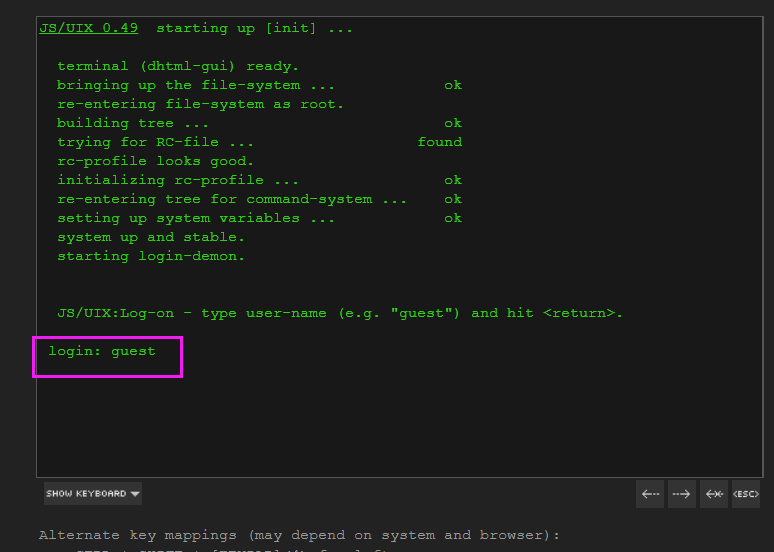Click the left arrow cursor key button
This screenshot has width=774, height=552.
click(650, 494)
